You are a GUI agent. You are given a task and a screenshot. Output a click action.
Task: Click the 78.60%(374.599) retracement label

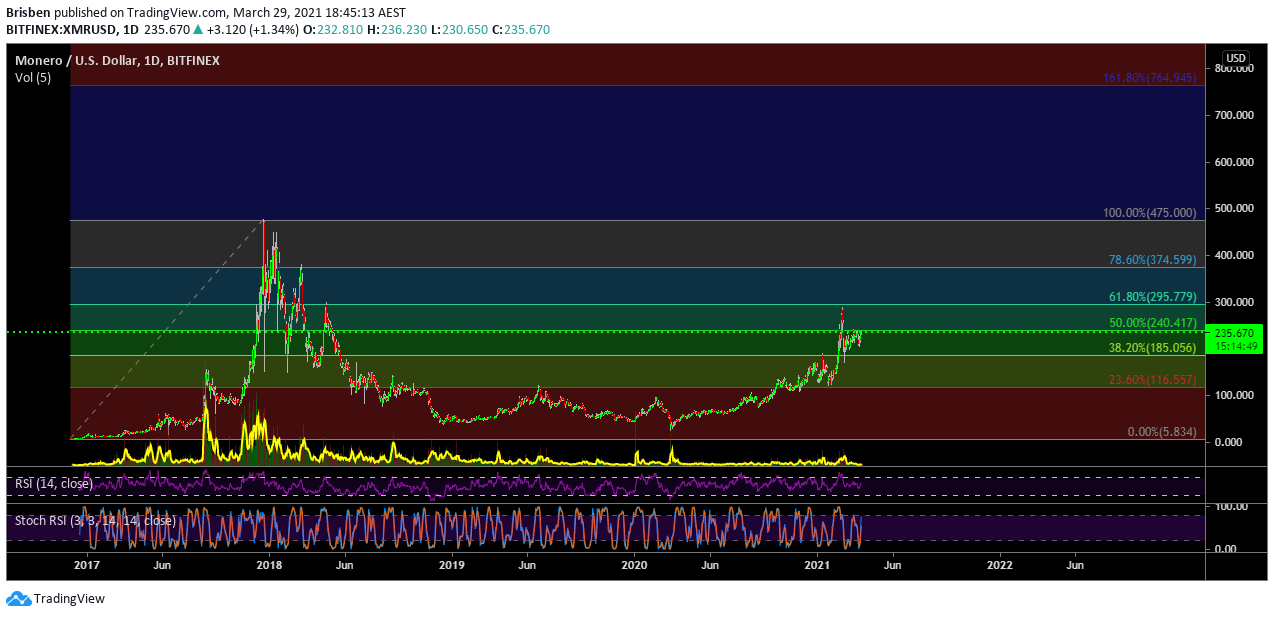tap(1152, 260)
